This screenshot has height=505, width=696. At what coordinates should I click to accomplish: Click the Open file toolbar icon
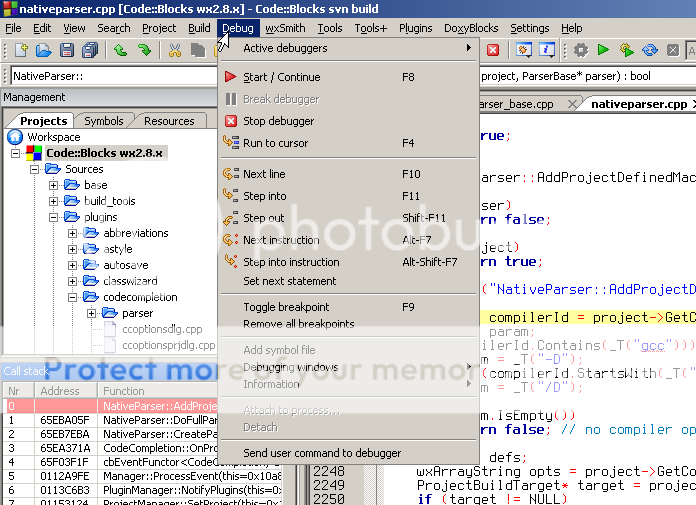tap(44, 50)
